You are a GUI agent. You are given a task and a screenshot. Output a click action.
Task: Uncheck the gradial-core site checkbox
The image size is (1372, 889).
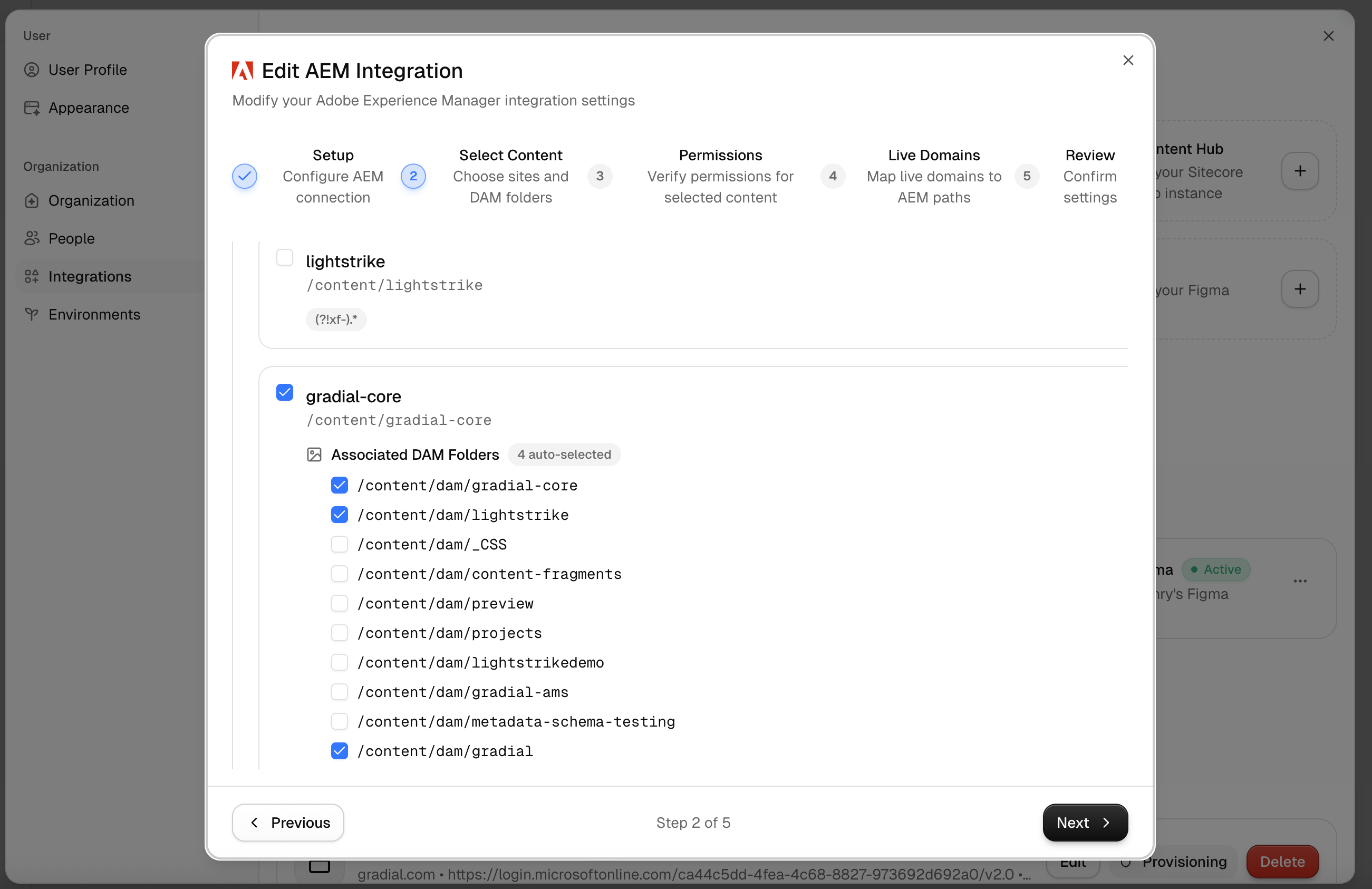285,393
